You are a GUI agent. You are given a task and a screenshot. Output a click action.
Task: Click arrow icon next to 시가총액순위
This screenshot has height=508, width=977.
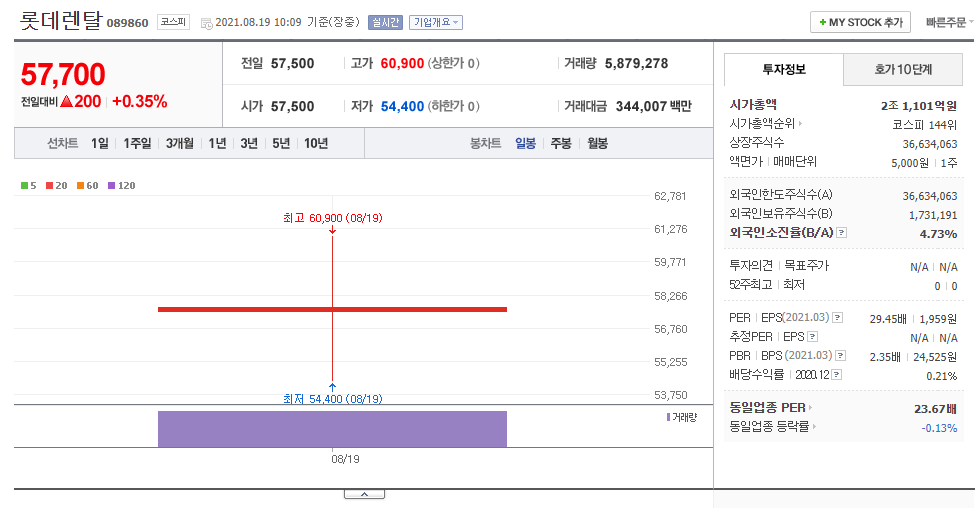800,123
